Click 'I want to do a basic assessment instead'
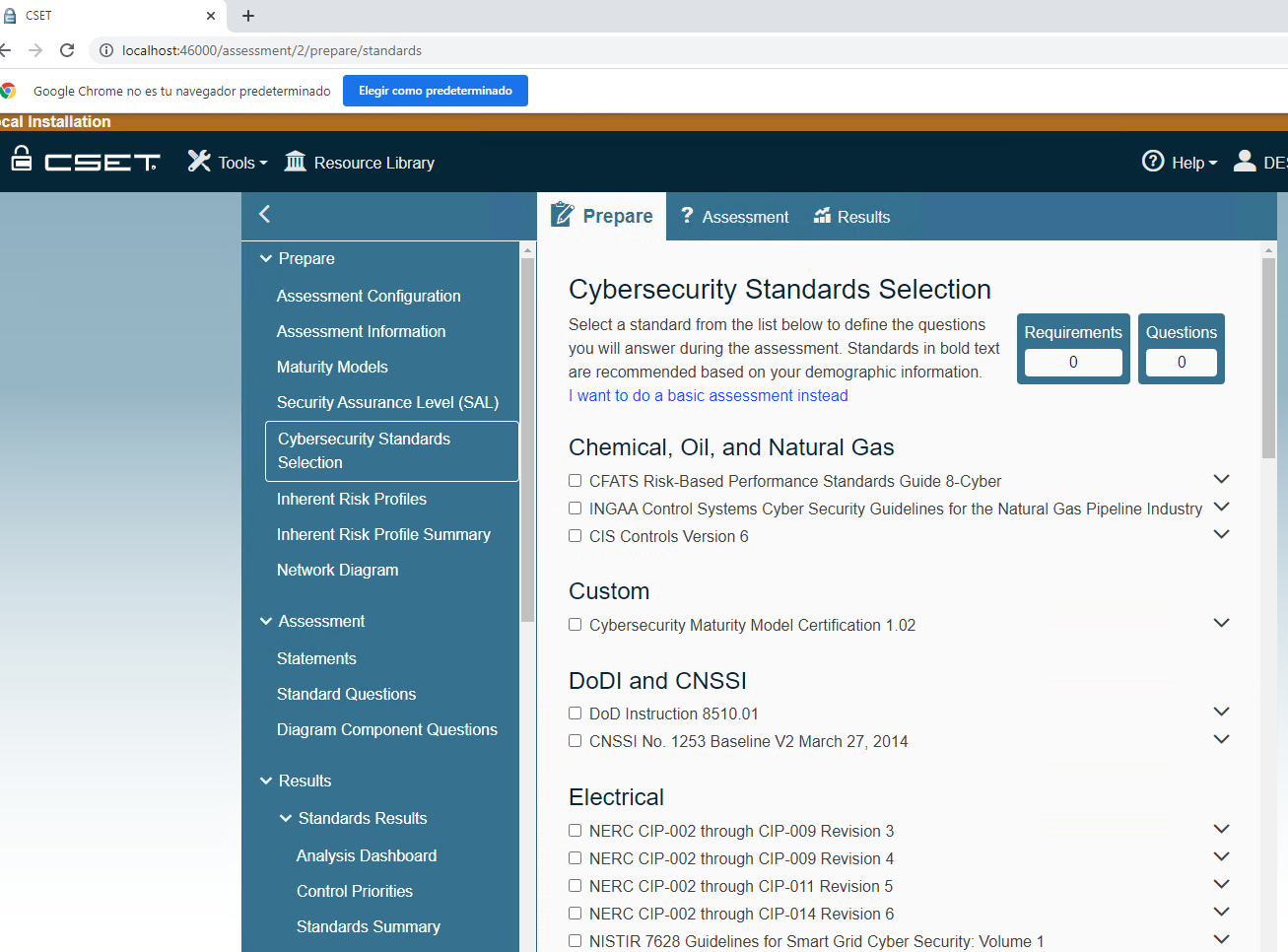Viewport: 1288px width, 952px height. (708, 396)
